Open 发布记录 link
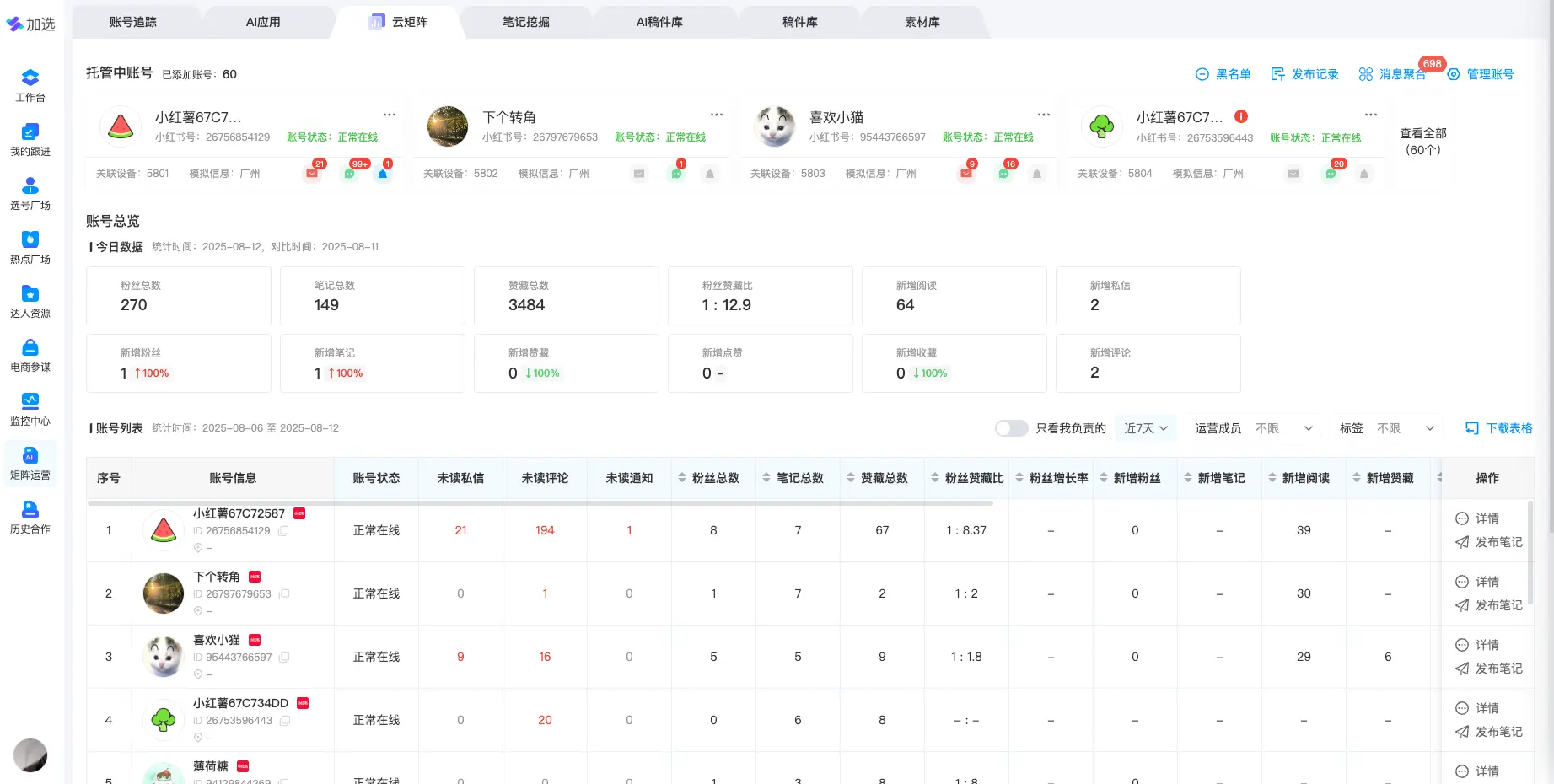The height and width of the screenshot is (784, 1554). 1304,74
